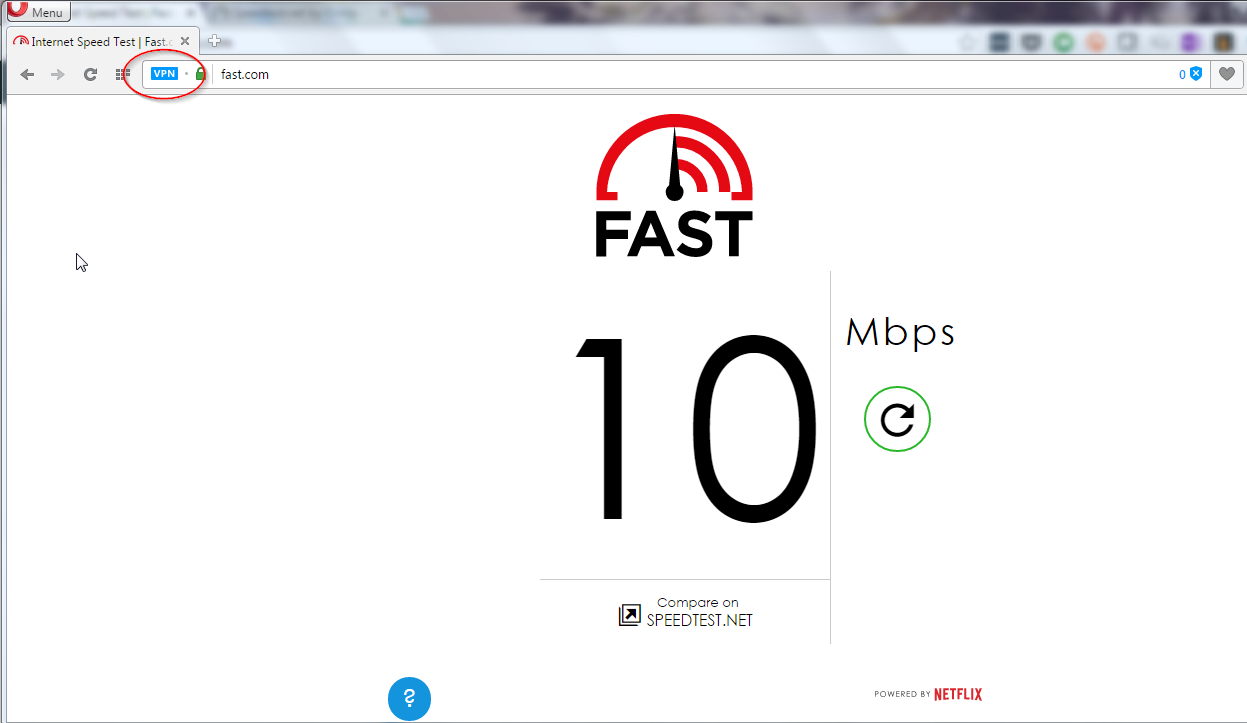
Task: Open the Speed Dial grid icon
Action: pyautogui.click(x=122, y=75)
